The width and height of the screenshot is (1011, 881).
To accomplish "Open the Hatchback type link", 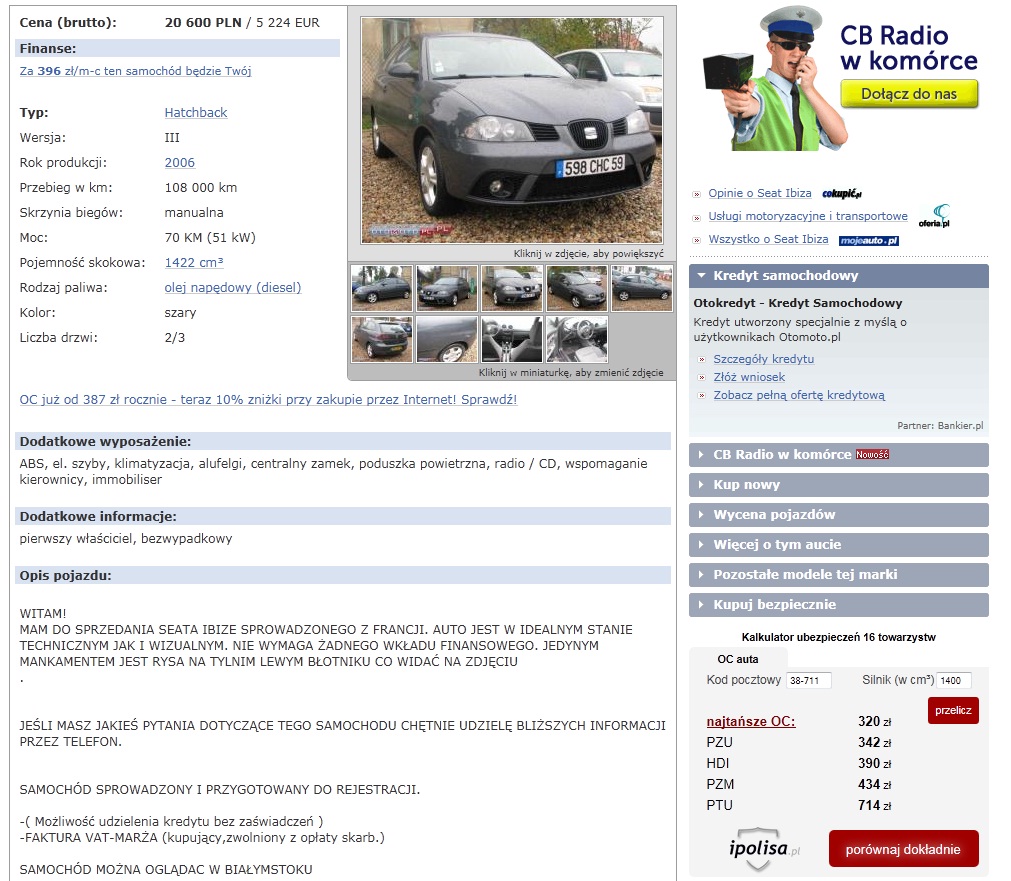I will point(196,112).
